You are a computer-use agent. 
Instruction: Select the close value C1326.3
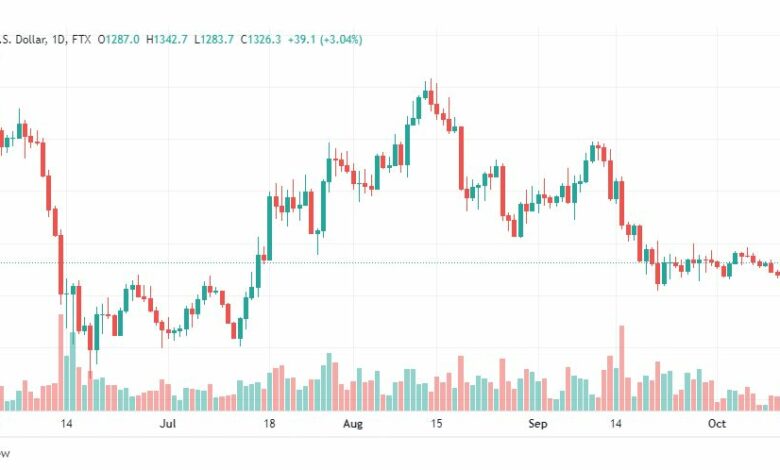(261, 39)
